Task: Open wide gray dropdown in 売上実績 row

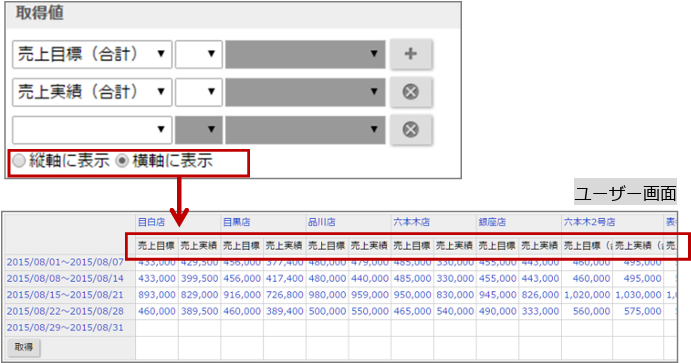Action: [305, 92]
